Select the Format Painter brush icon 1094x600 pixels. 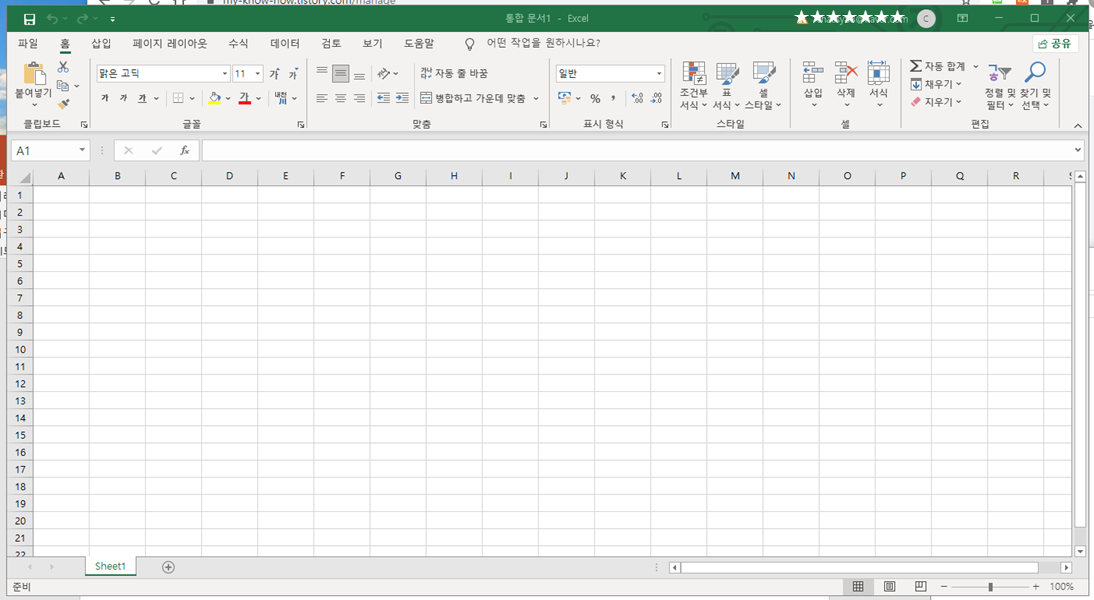[x=63, y=104]
